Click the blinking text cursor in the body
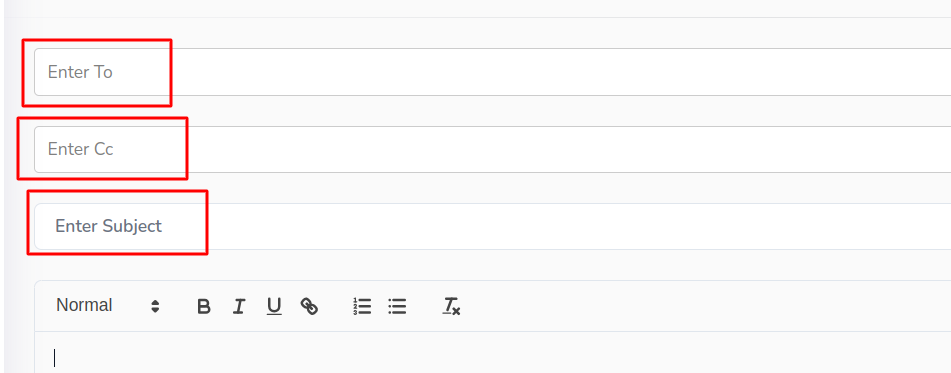 [x=55, y=358]
